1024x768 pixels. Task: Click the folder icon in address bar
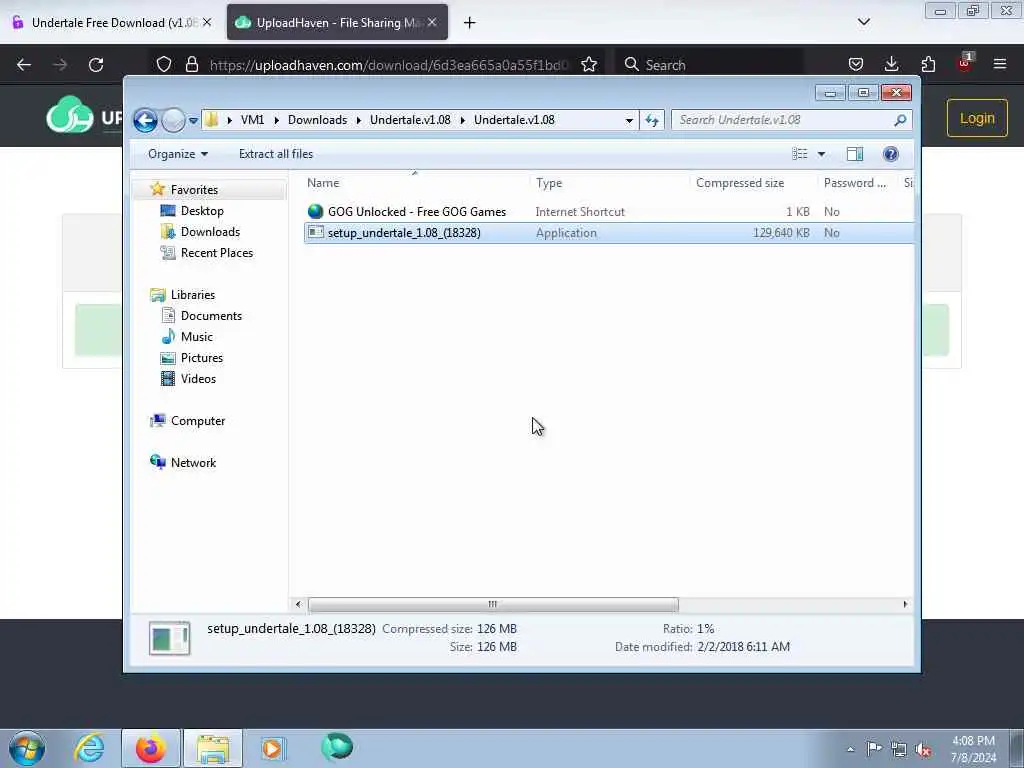coord(212,120)
